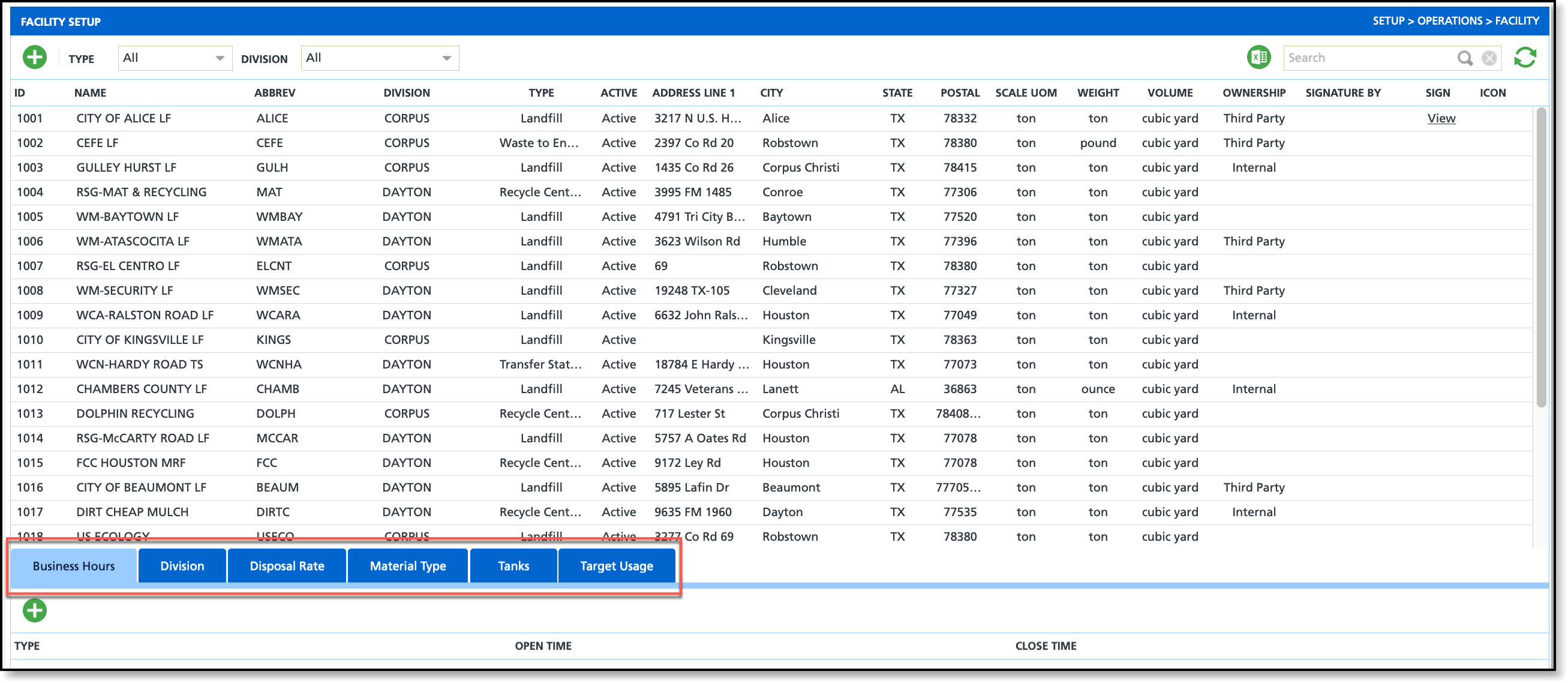
Task: Switch to the Division tab
Action: [182, 566]
